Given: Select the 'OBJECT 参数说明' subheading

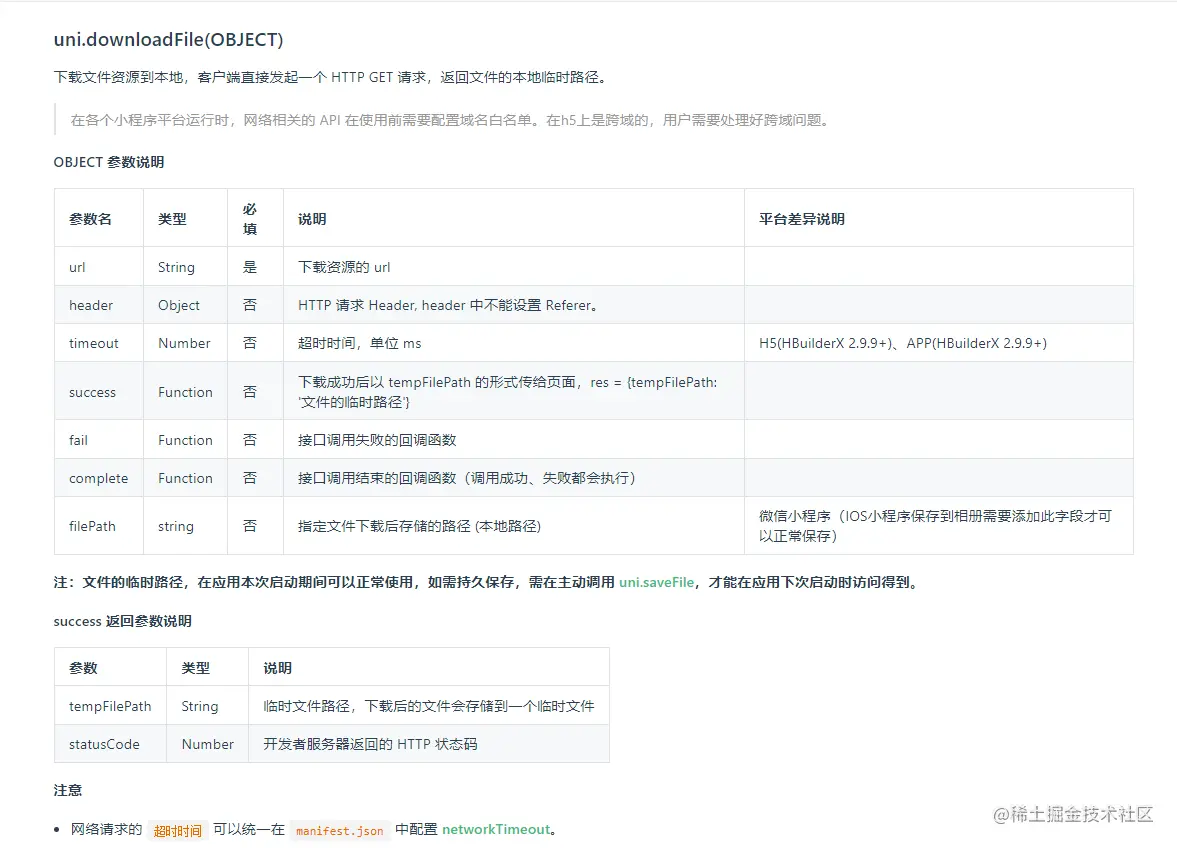Looking at the screenshot, I should (109, 162).
